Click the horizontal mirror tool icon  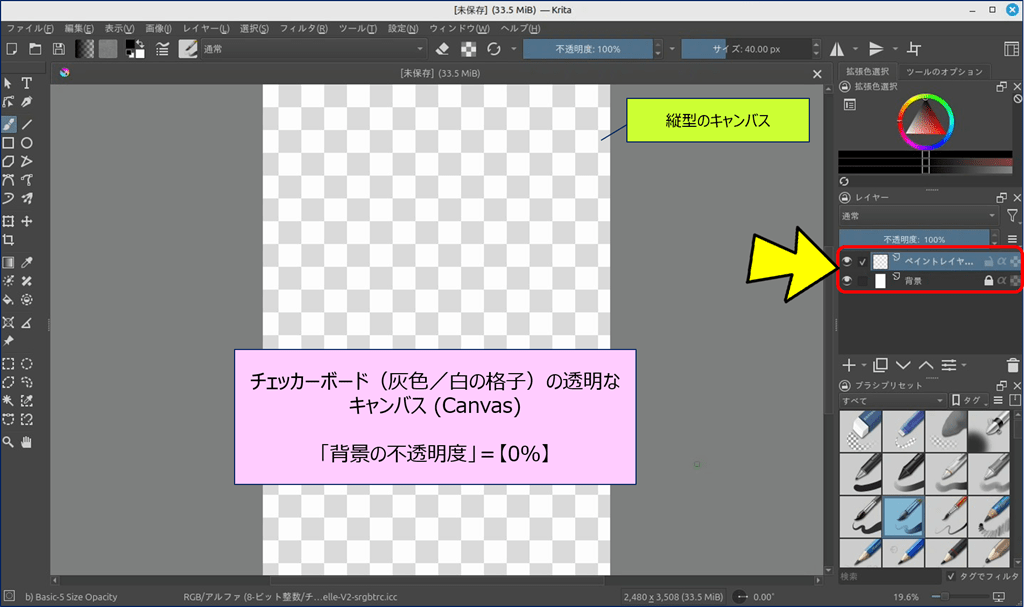tap(836, 49)
